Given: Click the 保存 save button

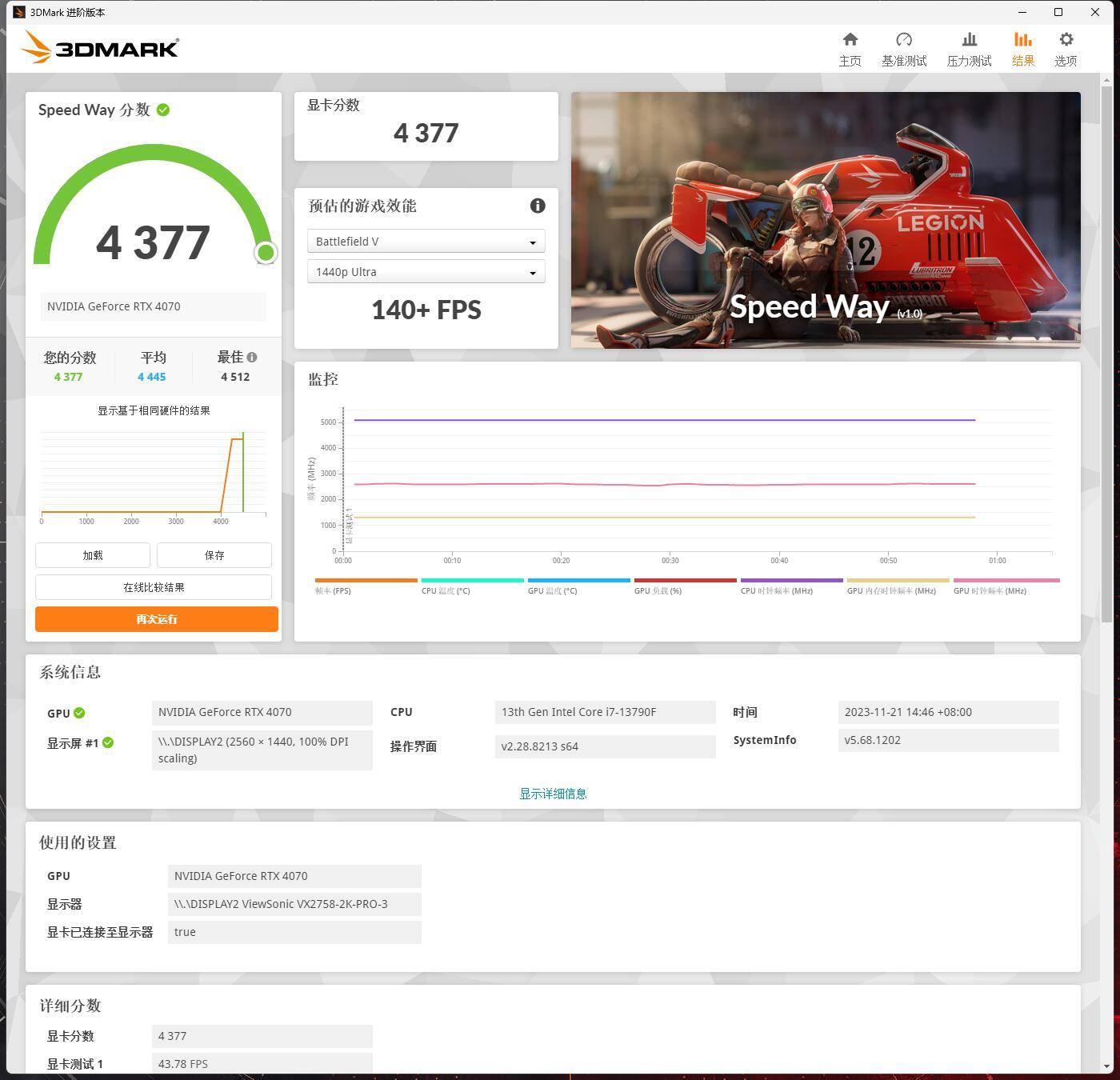Looking at the screenshot, I should pos(214,554).
